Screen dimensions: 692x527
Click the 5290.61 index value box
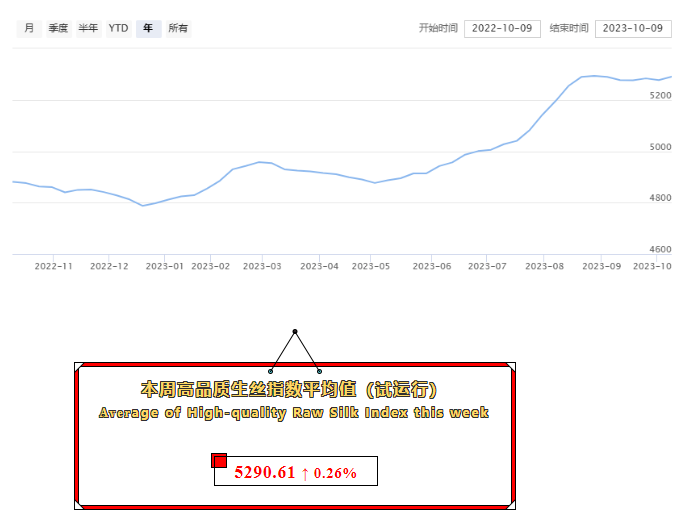296,472
